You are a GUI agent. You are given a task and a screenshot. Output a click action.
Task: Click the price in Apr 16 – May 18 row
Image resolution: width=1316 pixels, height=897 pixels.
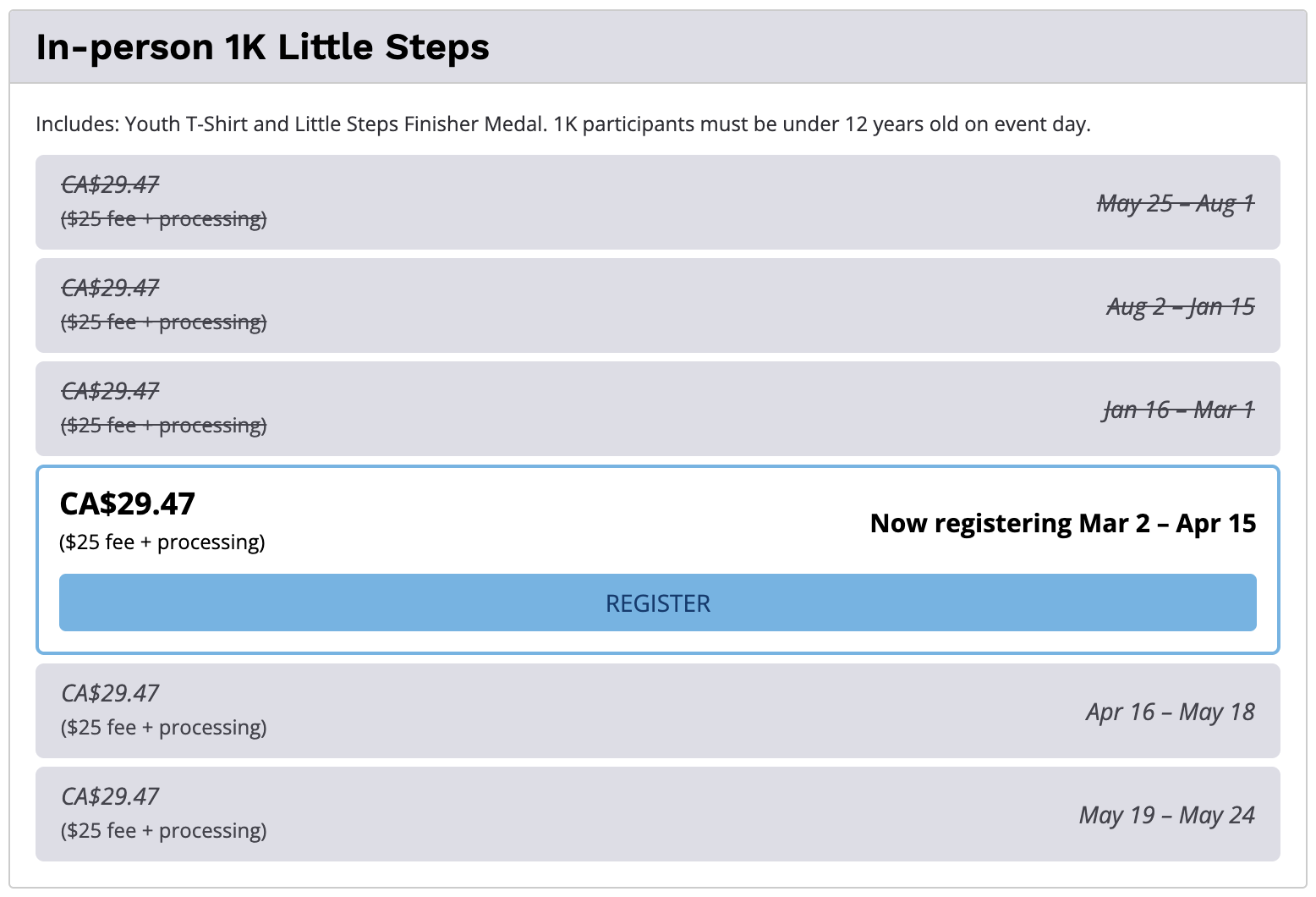coord(110,693)
